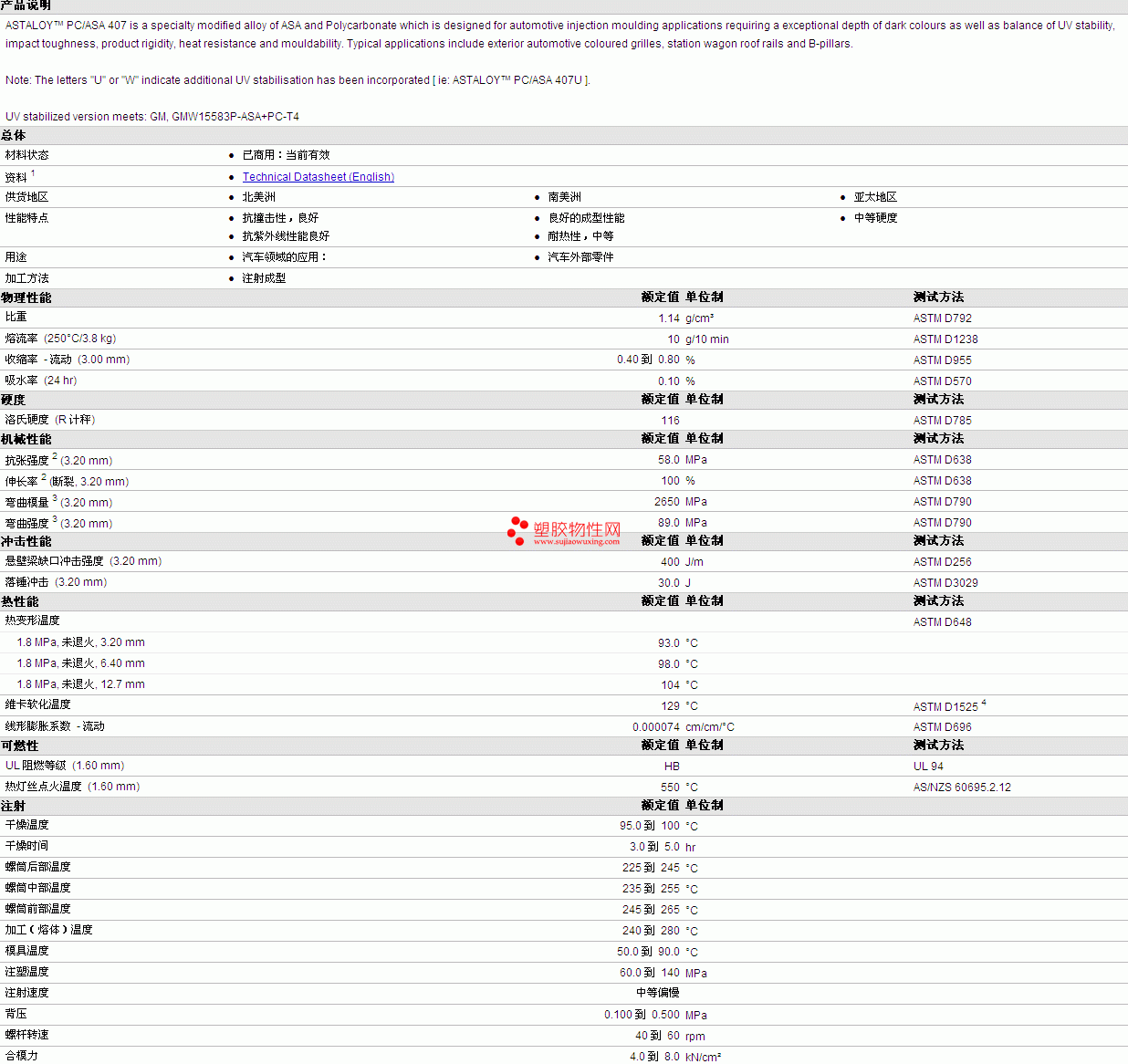Click the HB flame rating value

point(672,767)
